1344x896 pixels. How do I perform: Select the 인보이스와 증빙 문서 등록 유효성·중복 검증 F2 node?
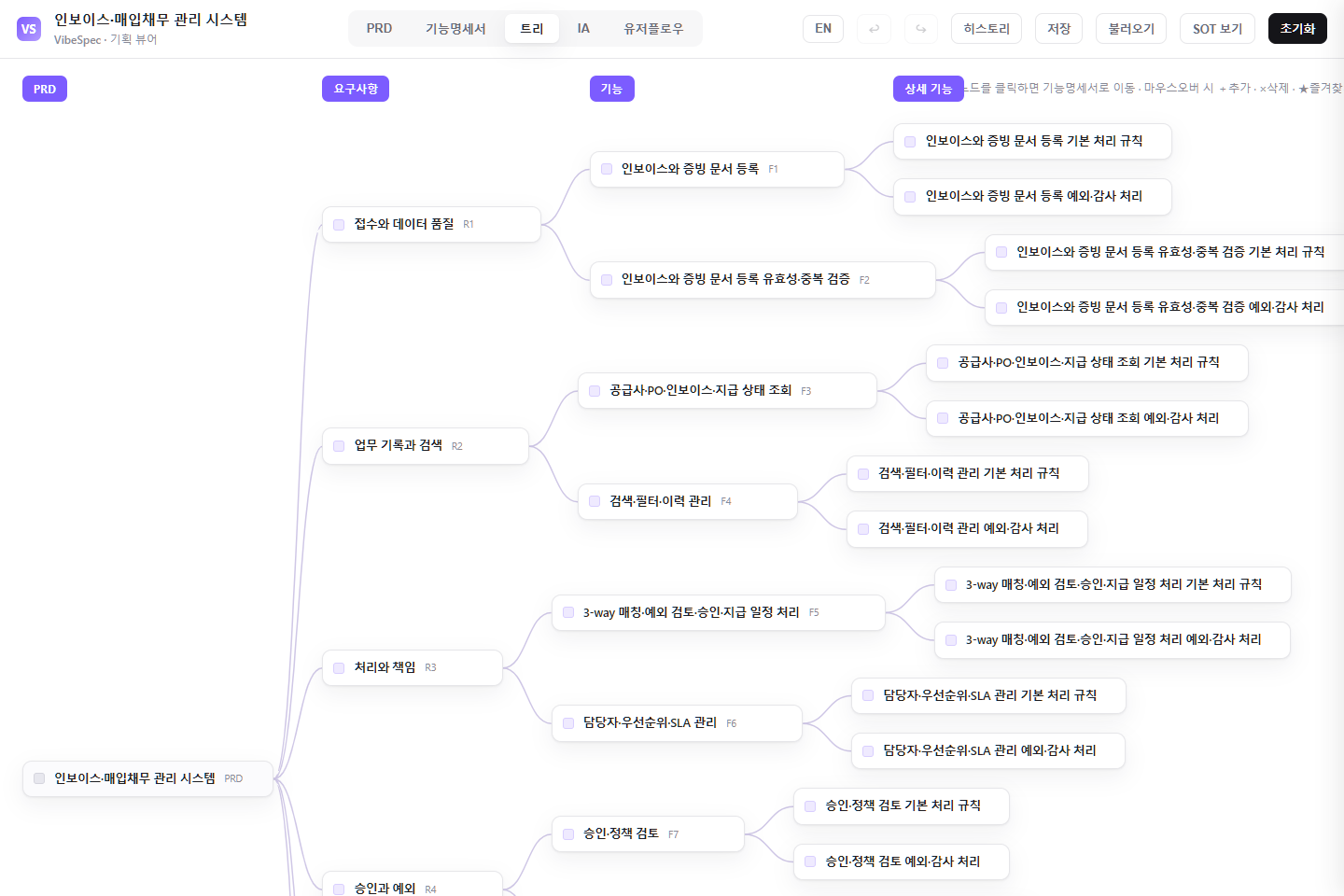coord(763,280)
